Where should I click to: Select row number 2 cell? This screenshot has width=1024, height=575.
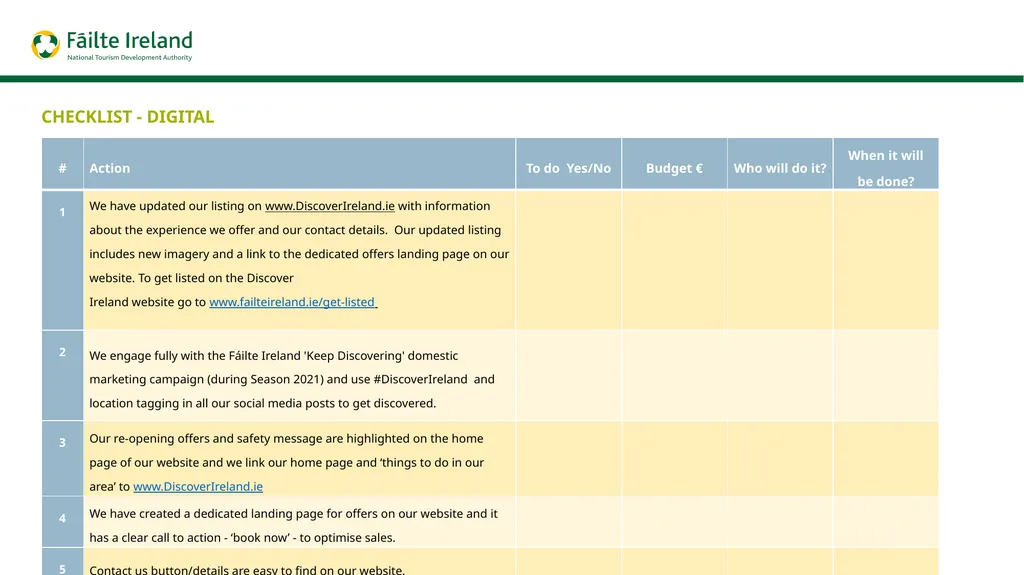(x=63, y=375)
